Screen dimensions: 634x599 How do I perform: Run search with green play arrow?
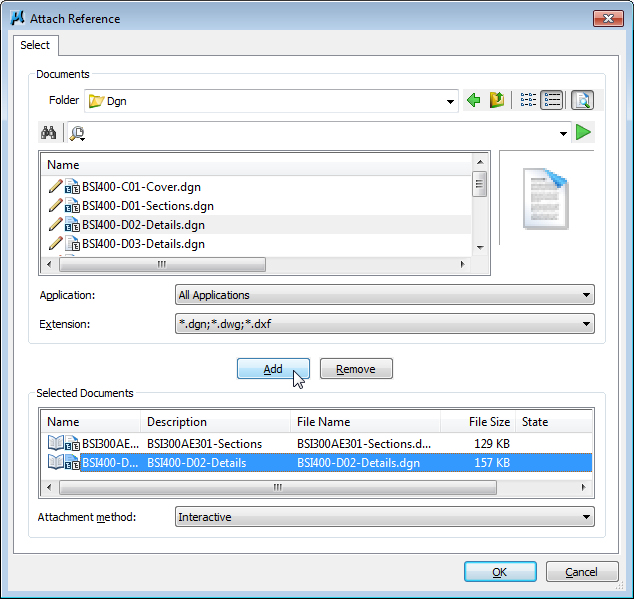(584, 133)
